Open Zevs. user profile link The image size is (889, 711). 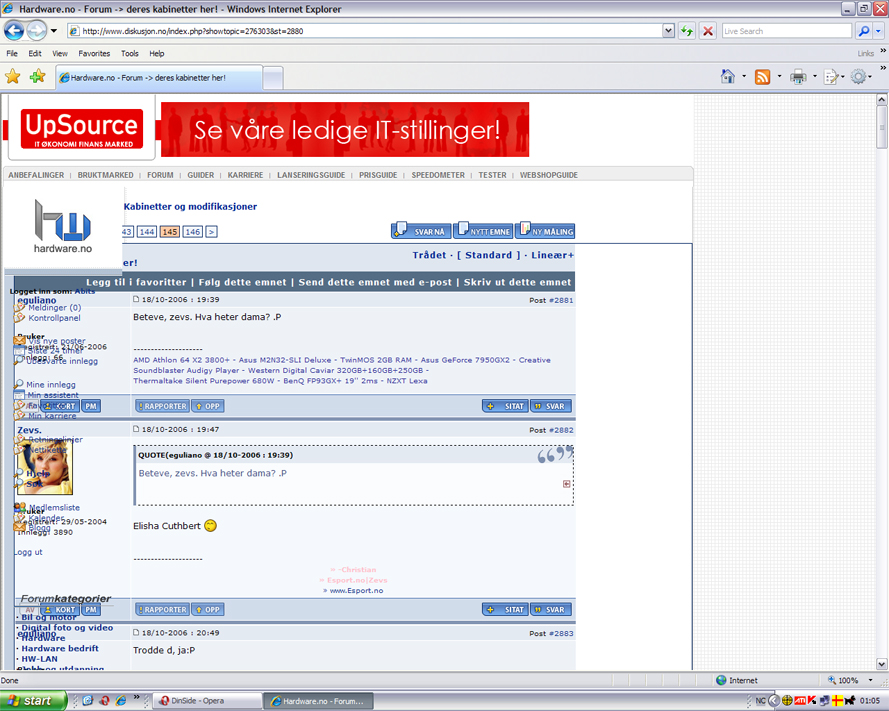pos(29,430)
